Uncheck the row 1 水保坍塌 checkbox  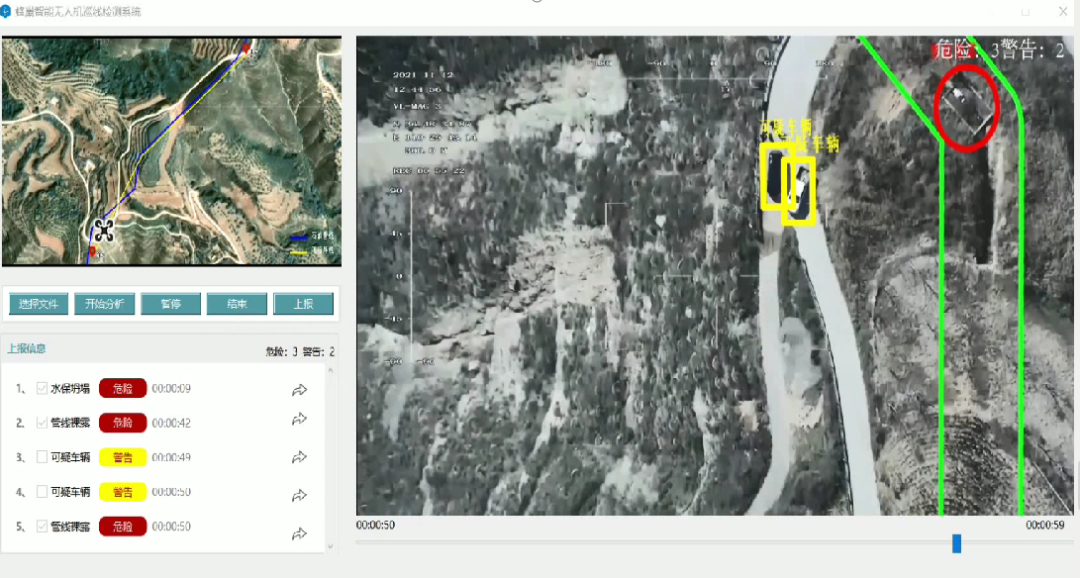(x=42, y=388)
